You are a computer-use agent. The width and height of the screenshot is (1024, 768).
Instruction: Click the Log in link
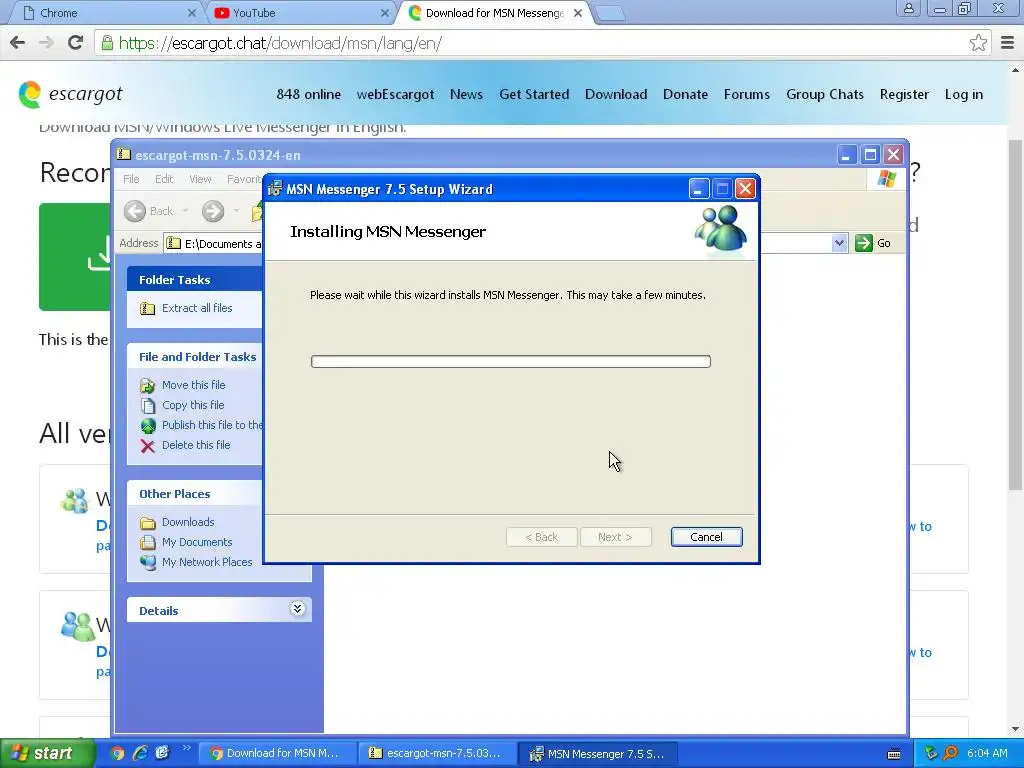[963, 95]
